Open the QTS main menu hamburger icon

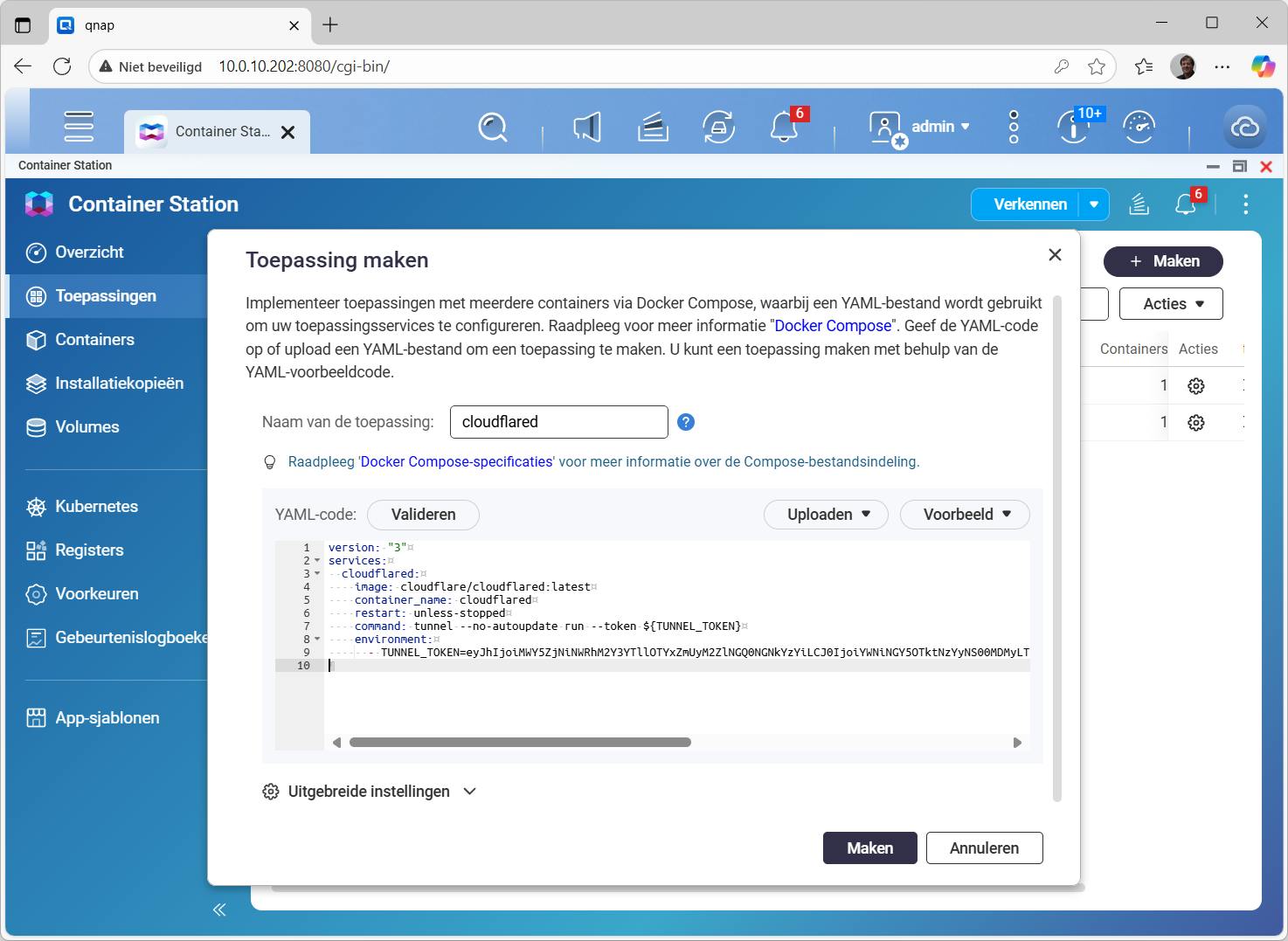79,127
